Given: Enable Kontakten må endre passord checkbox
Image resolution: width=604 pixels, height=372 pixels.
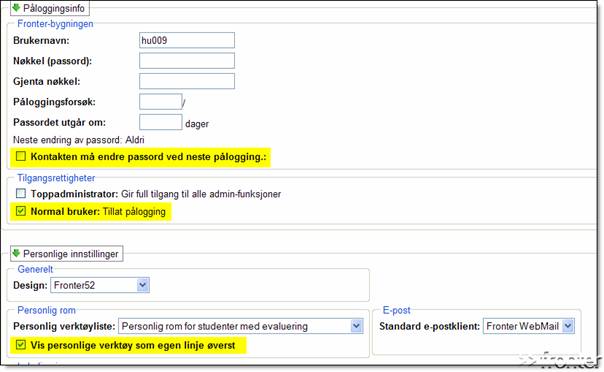Looking at the screenshot, I should point(21,156).
